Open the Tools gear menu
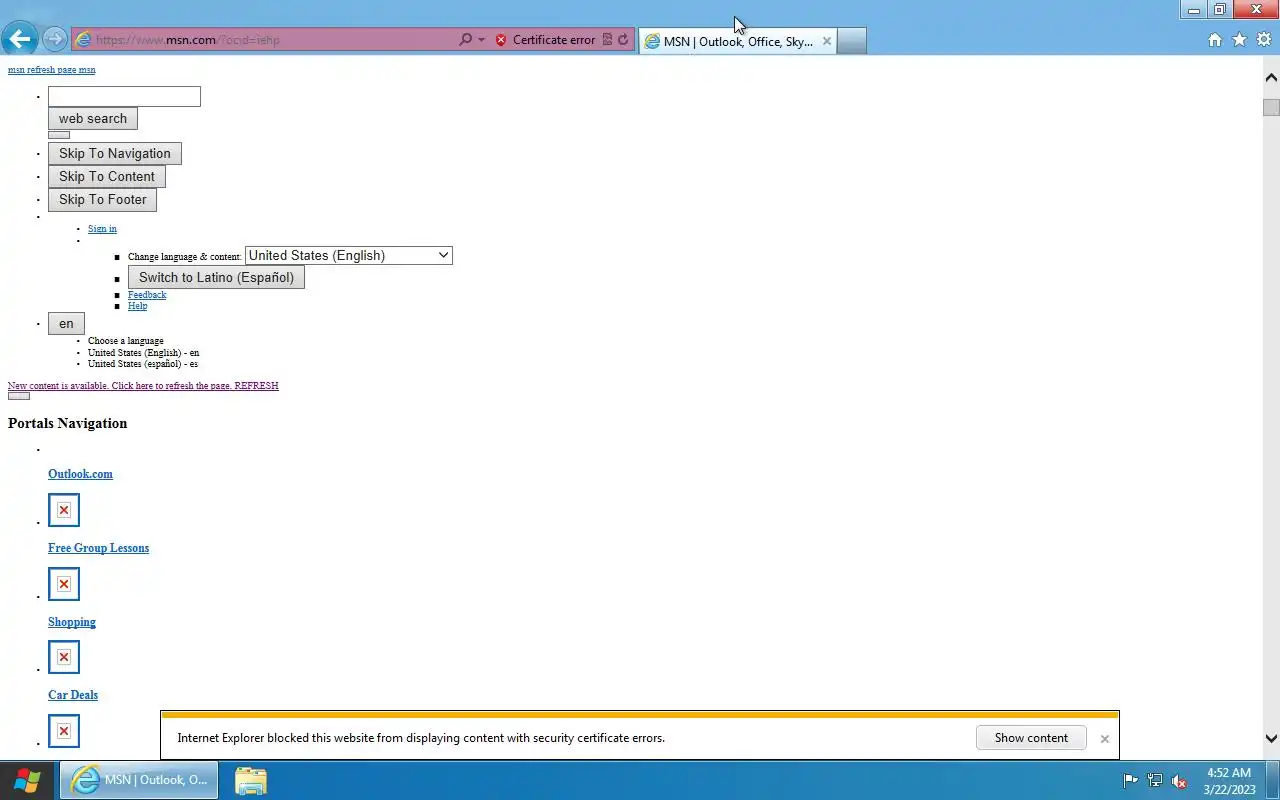 pos(1264,40)
